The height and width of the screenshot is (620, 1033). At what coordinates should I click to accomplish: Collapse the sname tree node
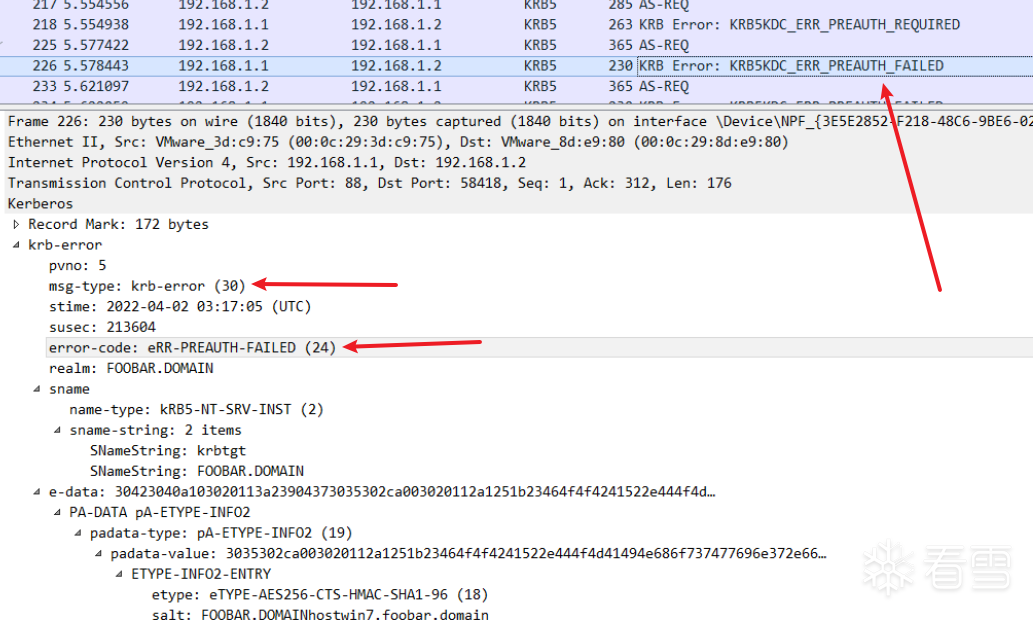coord(37,389)
